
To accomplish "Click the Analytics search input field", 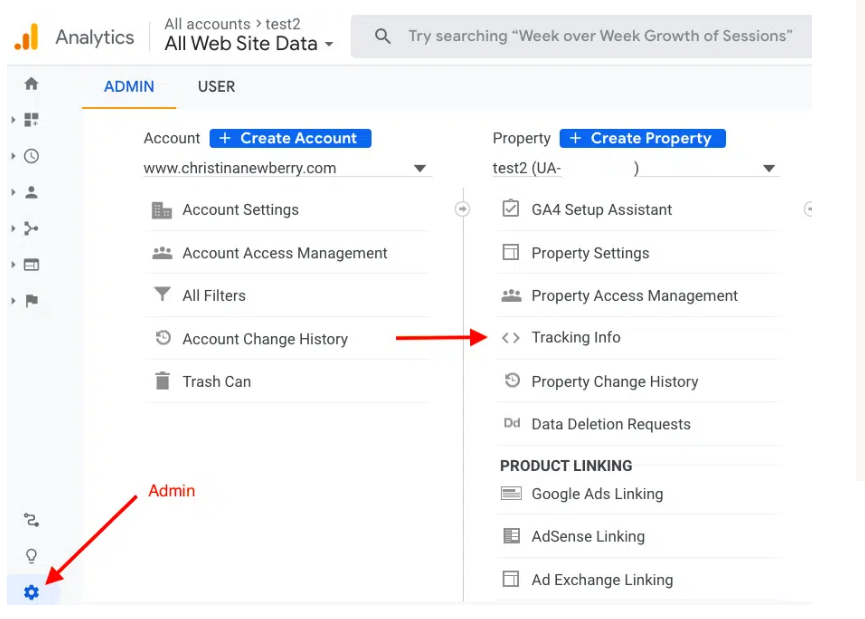I will click(581, 36).
